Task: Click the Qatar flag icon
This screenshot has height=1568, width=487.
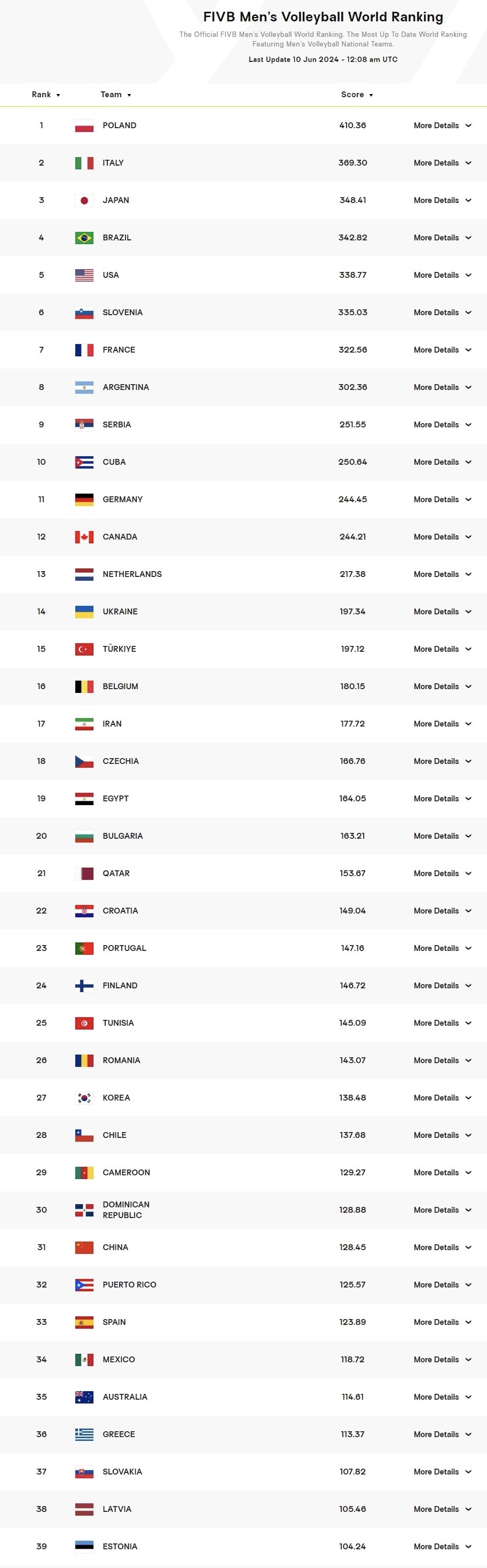Action: point(84,873)
